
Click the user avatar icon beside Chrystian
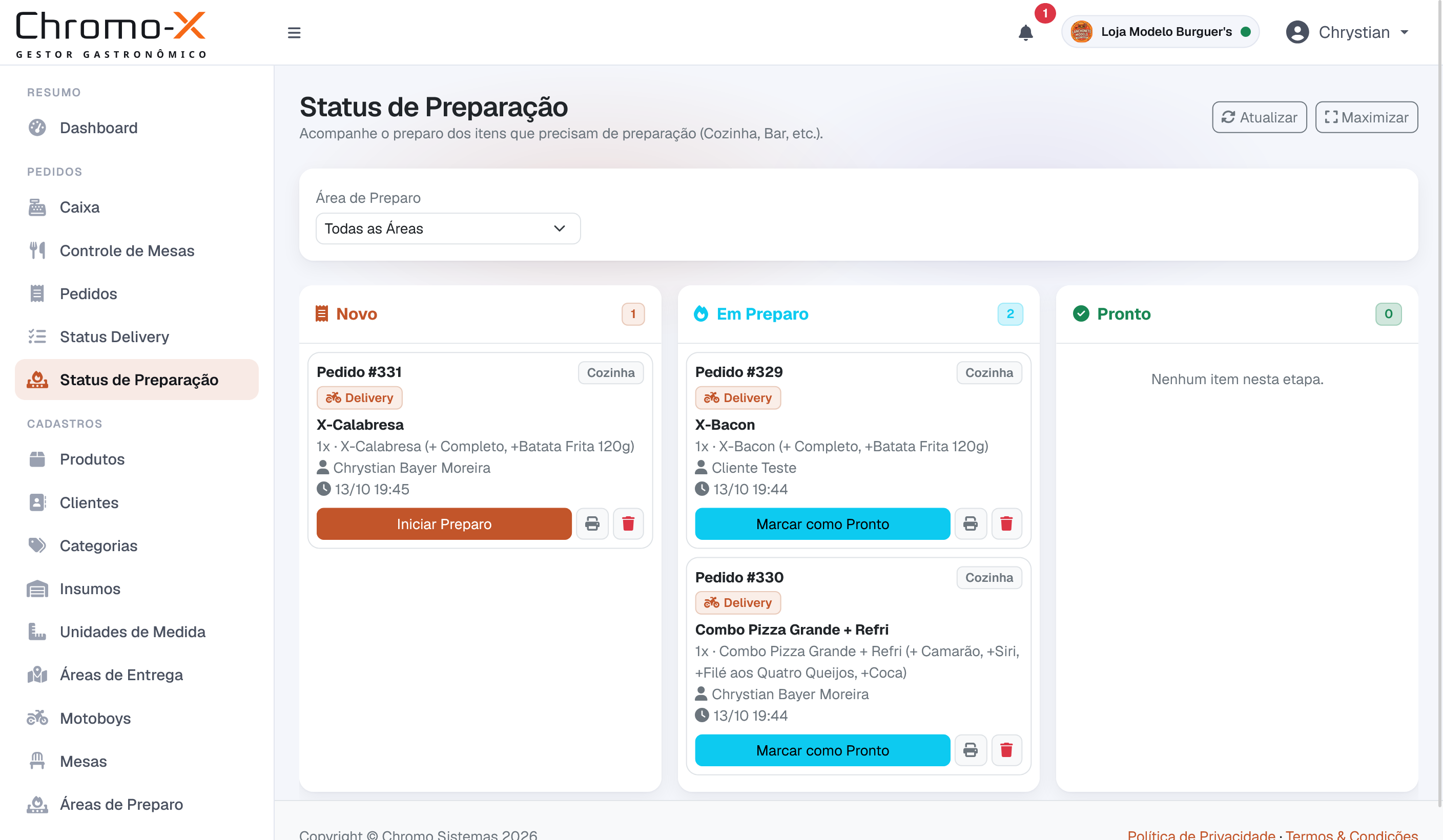click(1297, 32)
